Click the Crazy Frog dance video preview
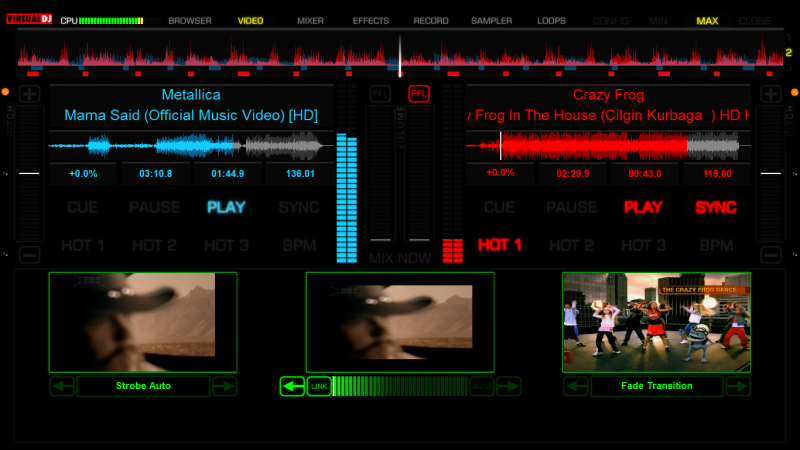Image resolution: width=800 pixels, height=450 pixels. pos(657,322)
